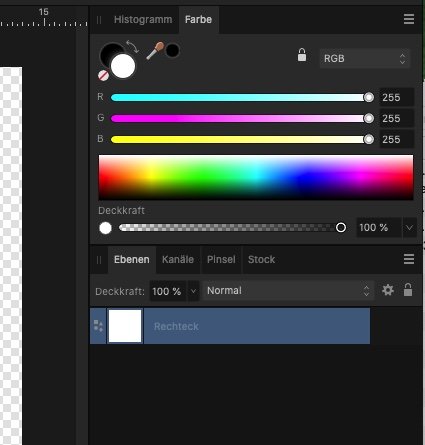This screenshot has height=445, width=425.
Task: Click the no-color red slash circle
Action: (103, 76)
